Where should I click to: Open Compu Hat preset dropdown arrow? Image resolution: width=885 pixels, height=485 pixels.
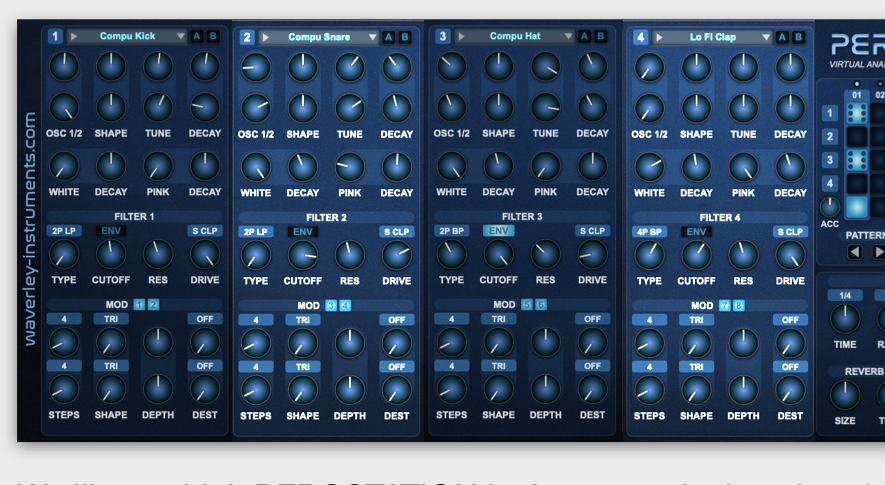pos(568,36)
